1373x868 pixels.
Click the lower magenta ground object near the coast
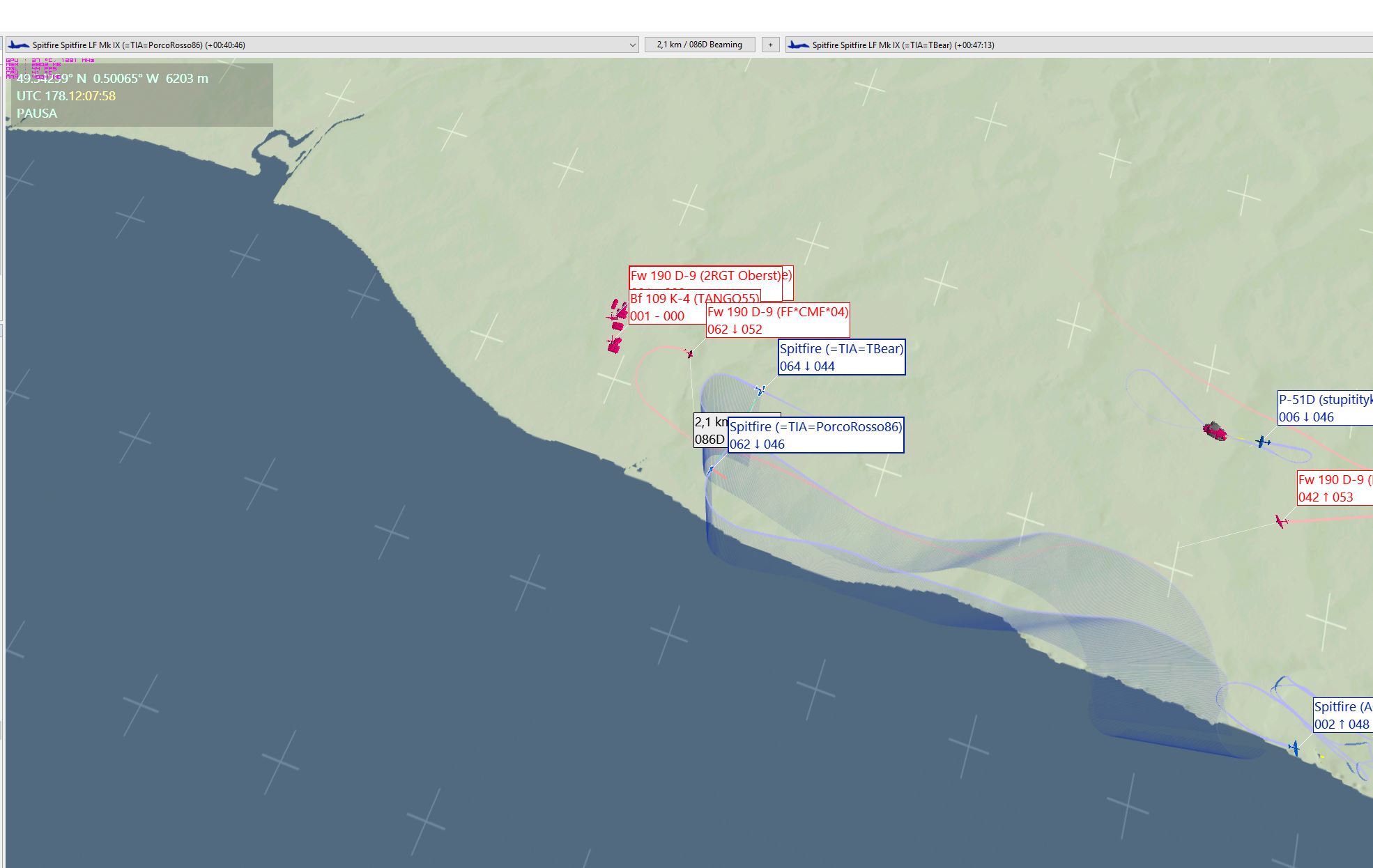point(614,344)
